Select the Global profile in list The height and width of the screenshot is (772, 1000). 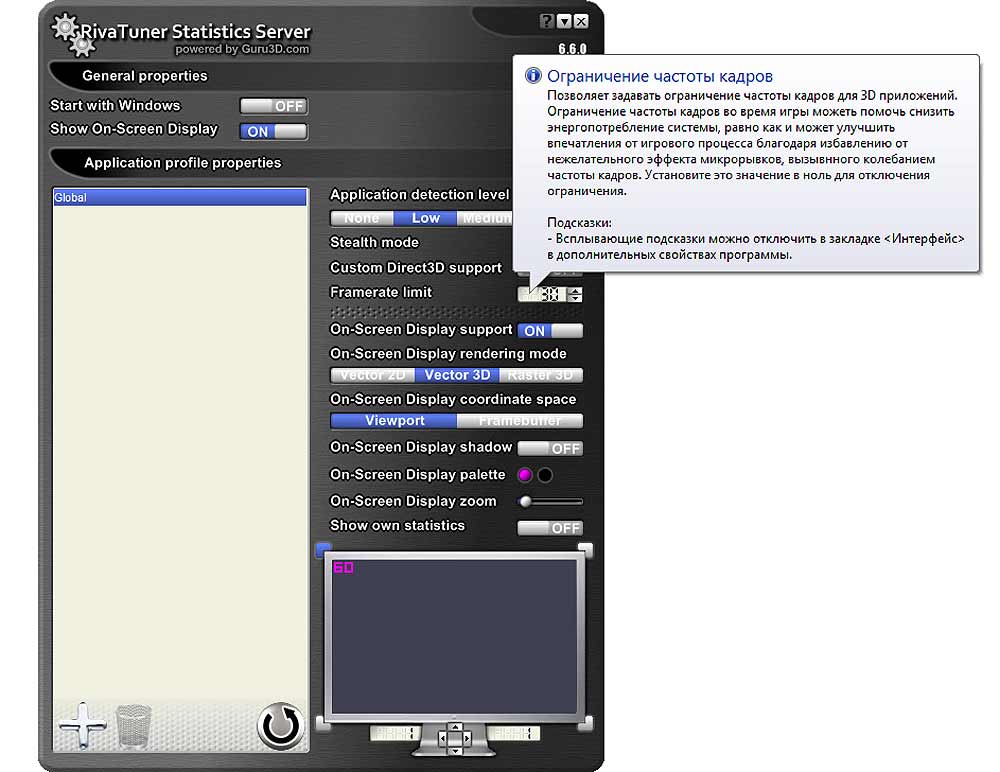[180, 197]
